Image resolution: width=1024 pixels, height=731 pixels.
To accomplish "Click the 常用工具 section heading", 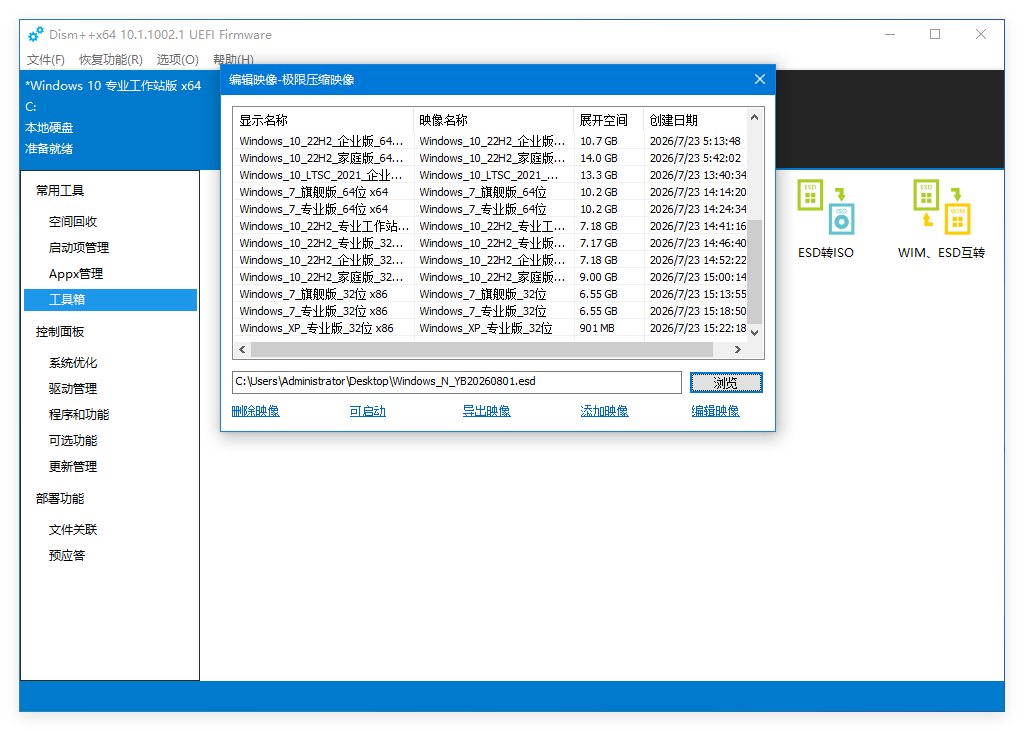I will (x=59, y=191).
